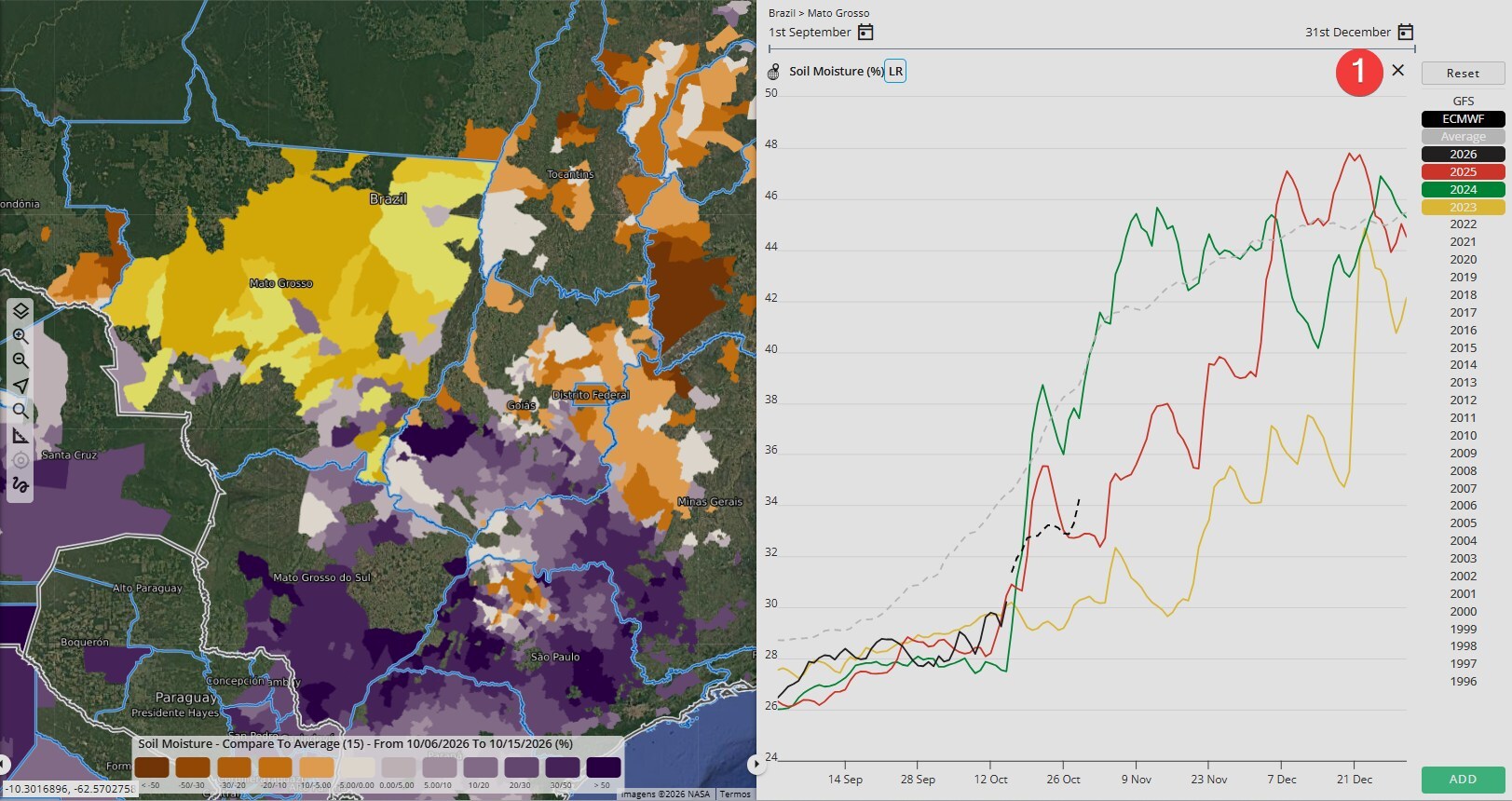
Task: Click the 1st September start date text
Action: click(x=810, y=33)
